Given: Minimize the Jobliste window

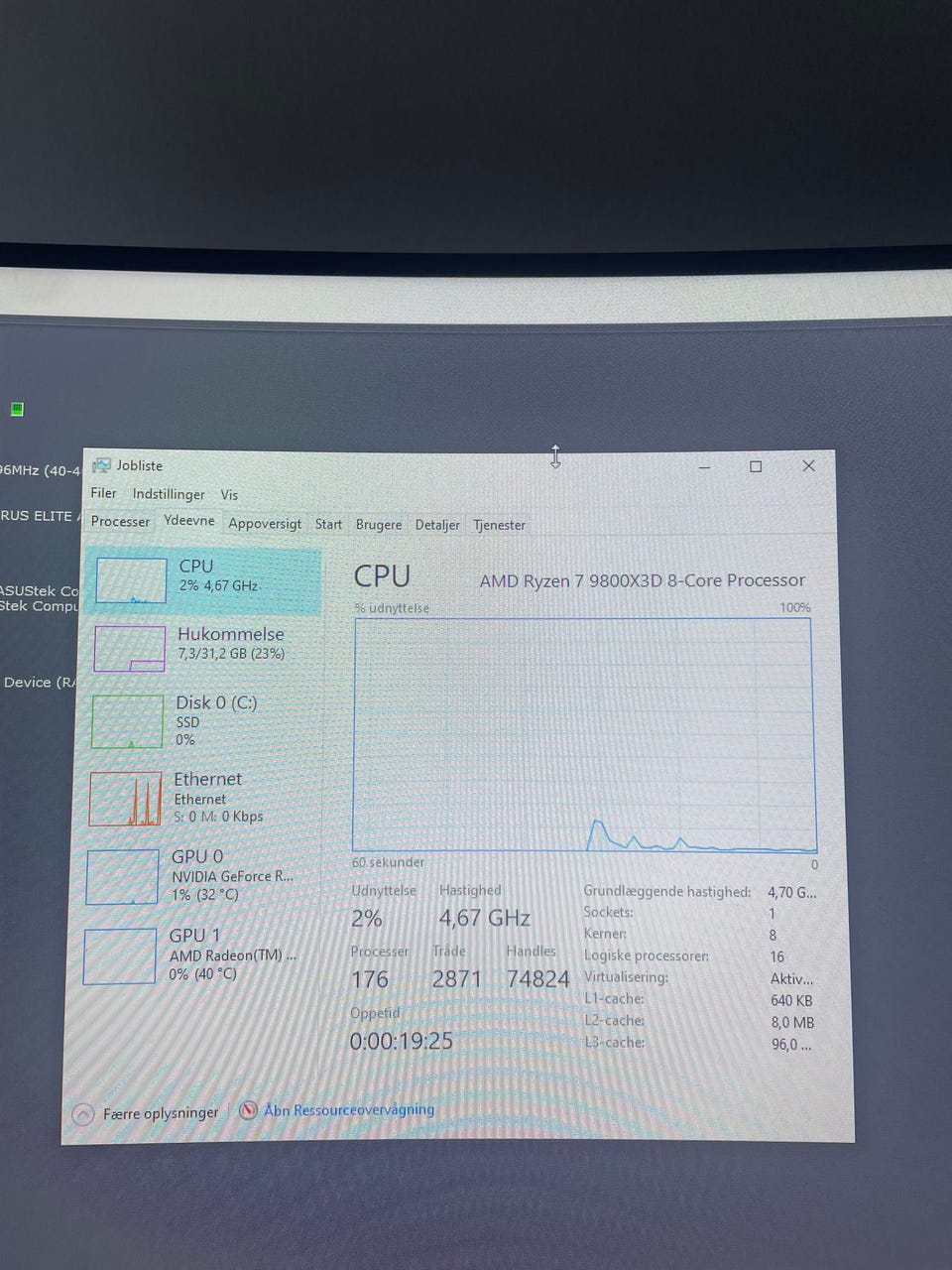Looking at the screenshot, I should coord(704,466).
